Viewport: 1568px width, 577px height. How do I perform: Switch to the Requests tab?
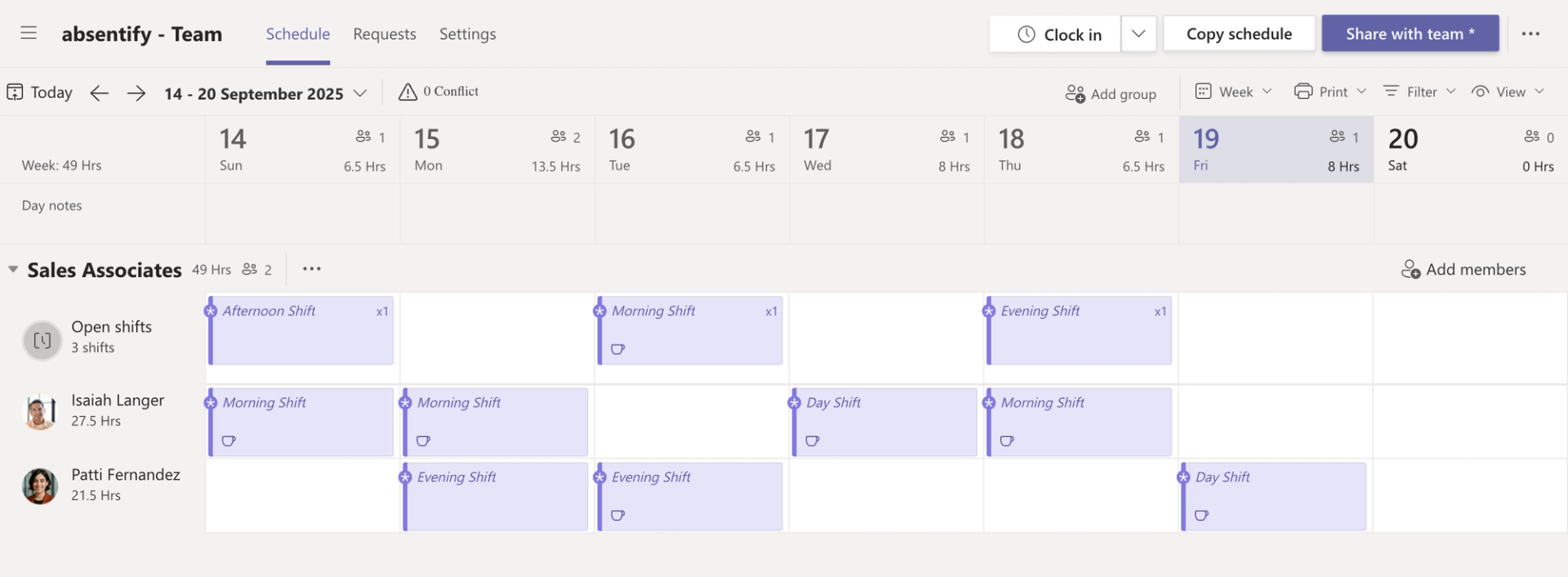[385, 34]
